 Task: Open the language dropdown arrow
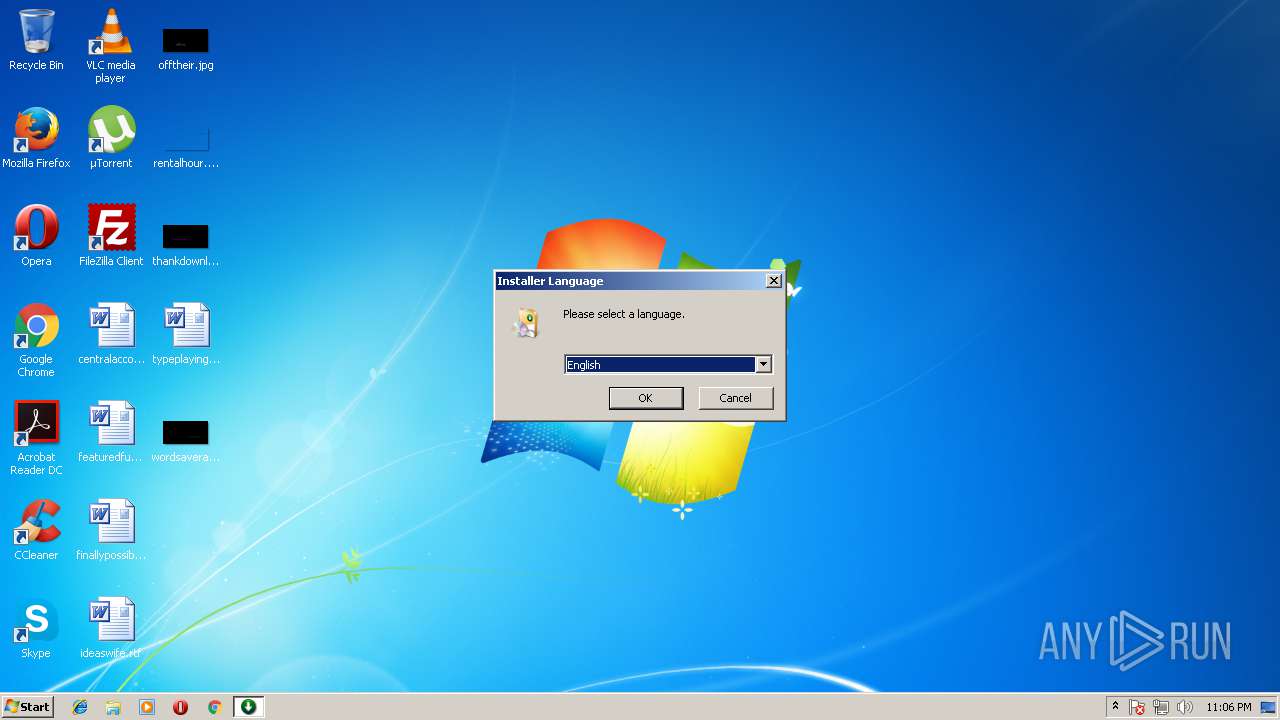pyautogui.click(x=763, y=365)
